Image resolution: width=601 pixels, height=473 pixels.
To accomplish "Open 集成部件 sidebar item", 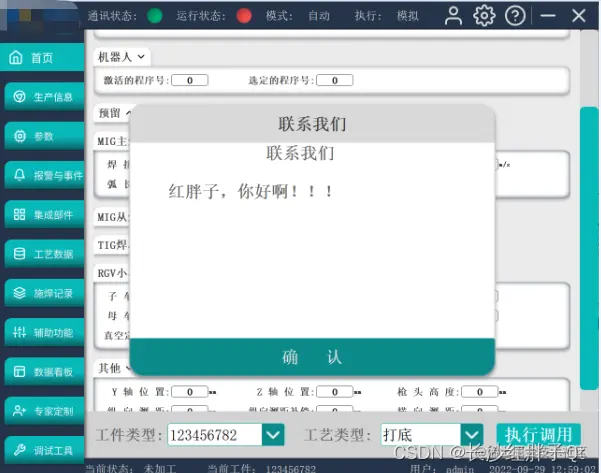I will (44, 215).
